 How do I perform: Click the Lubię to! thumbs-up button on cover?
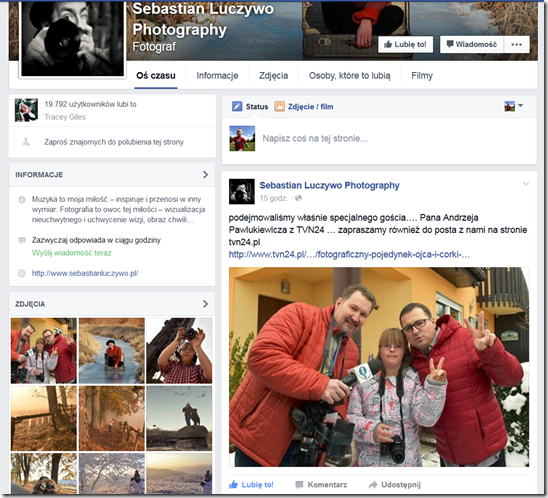click(x=405, y=44)
